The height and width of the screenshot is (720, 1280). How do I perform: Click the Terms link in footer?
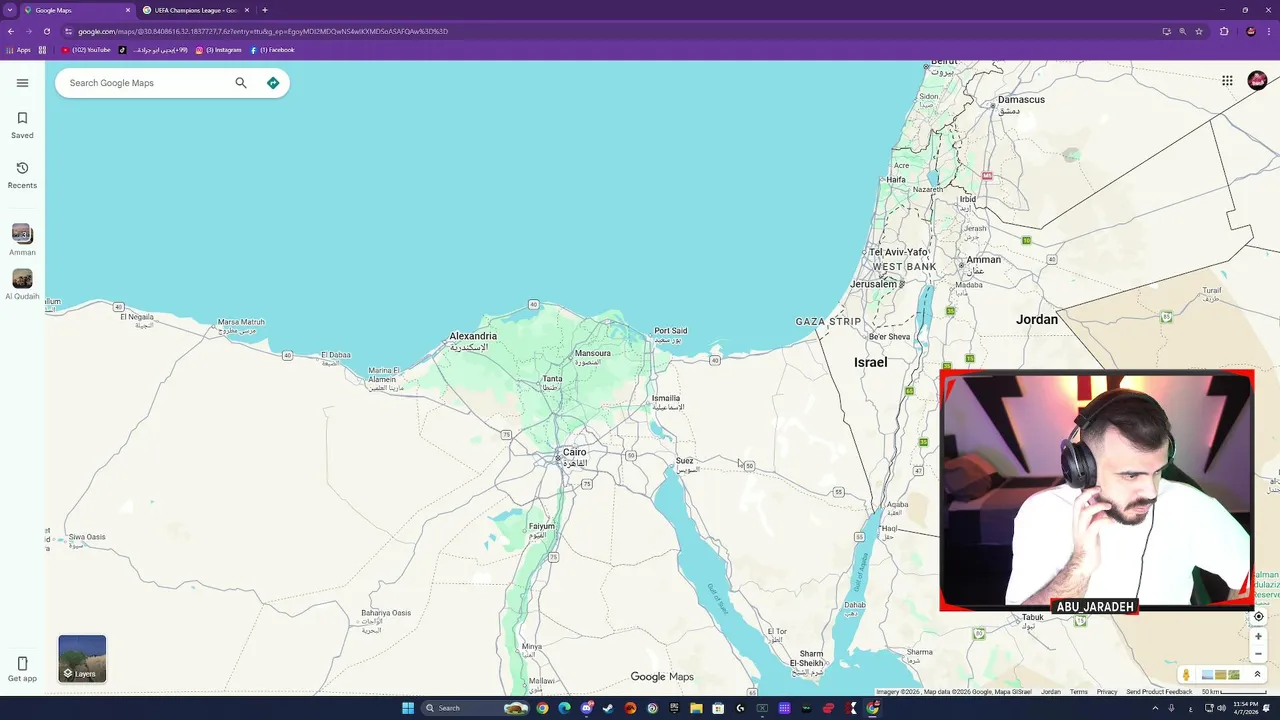(1078, 692)
